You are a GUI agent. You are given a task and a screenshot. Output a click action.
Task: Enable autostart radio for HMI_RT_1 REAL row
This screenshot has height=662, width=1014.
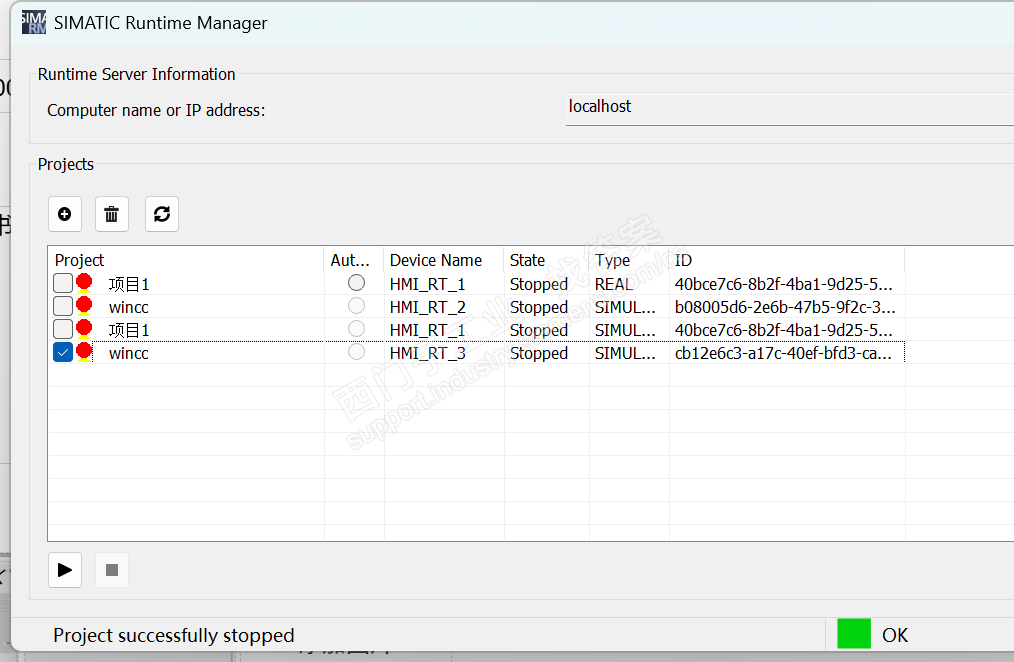point(356,284)
